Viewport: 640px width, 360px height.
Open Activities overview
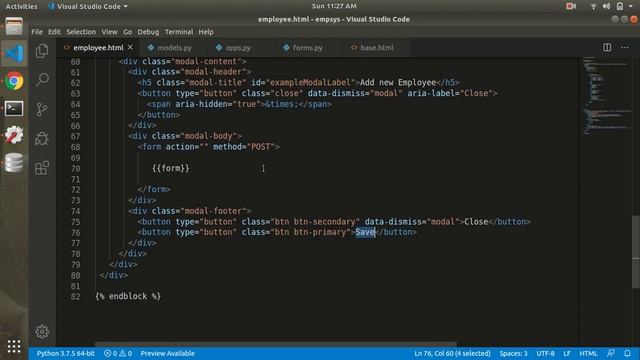click(21, 6)
